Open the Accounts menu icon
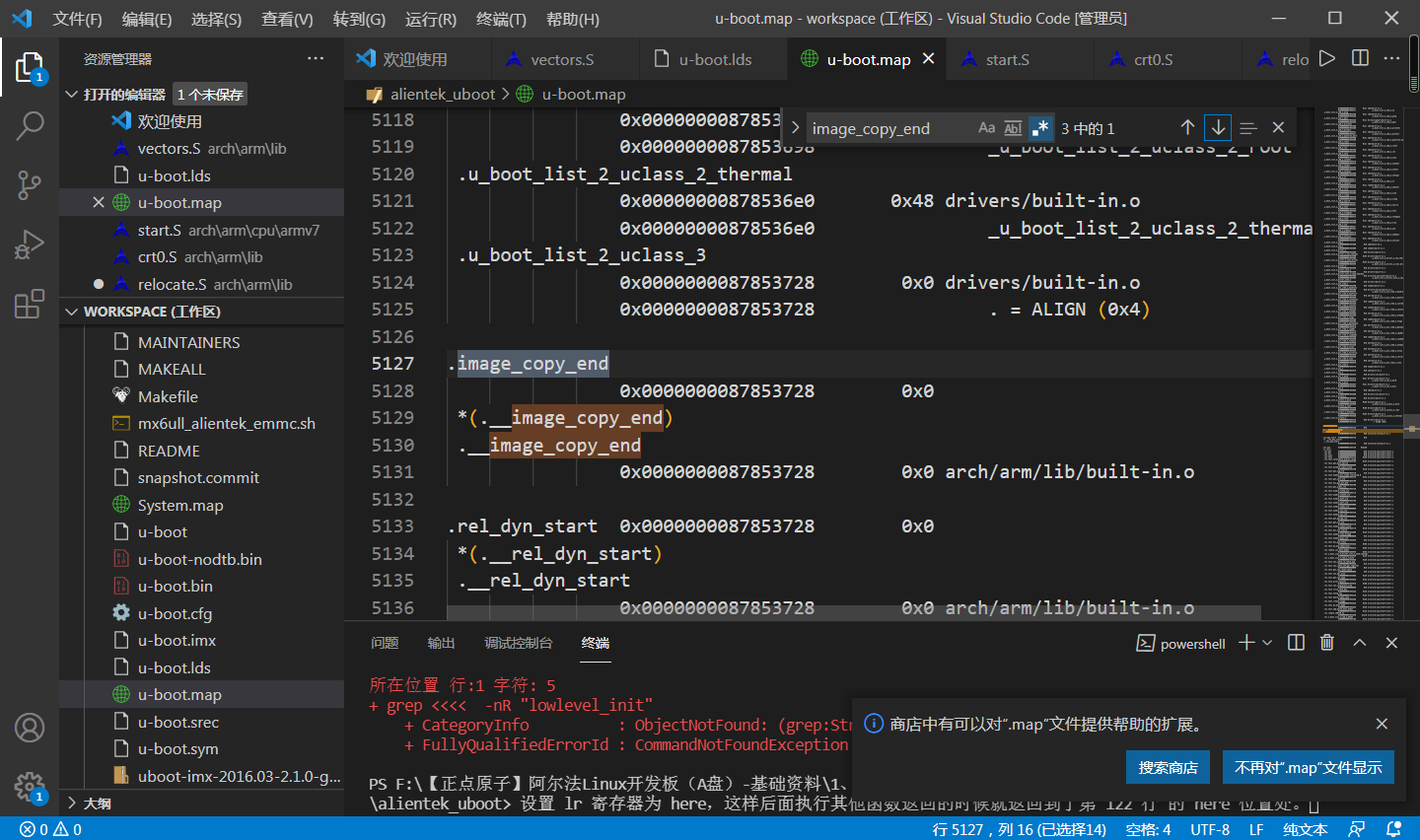 [x=30, y=728]
